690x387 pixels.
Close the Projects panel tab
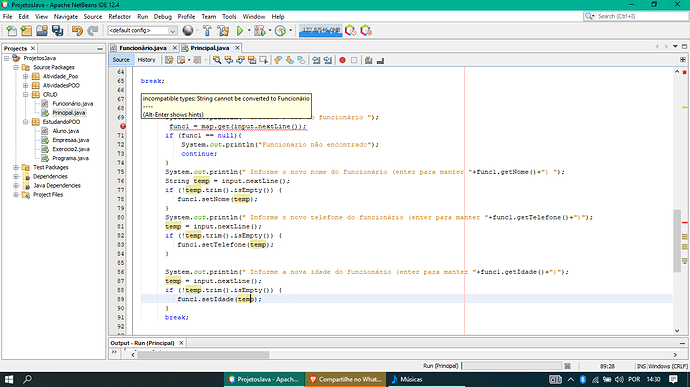(x=33, y=48)
